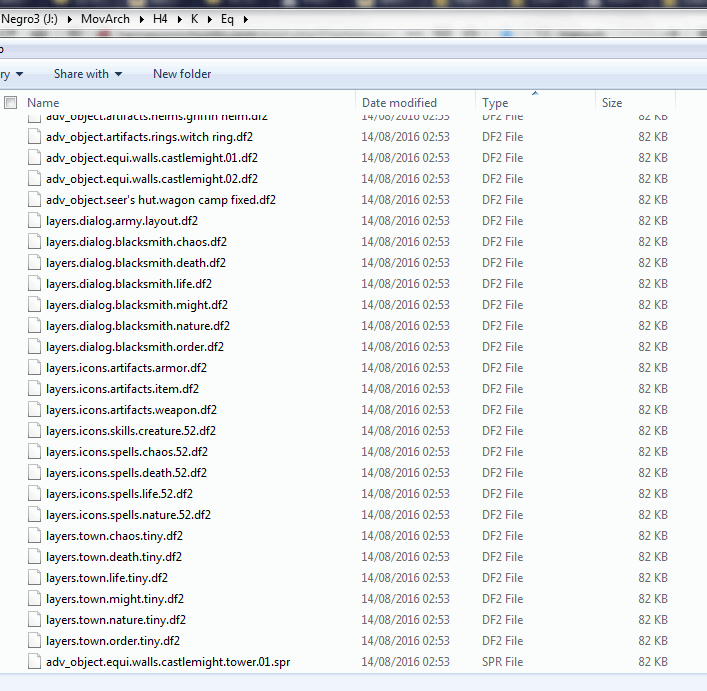Select file name layers.icons.spells.chaos.52.df2
The width and height of the screenshot is (707, 691).
(127, 452)
